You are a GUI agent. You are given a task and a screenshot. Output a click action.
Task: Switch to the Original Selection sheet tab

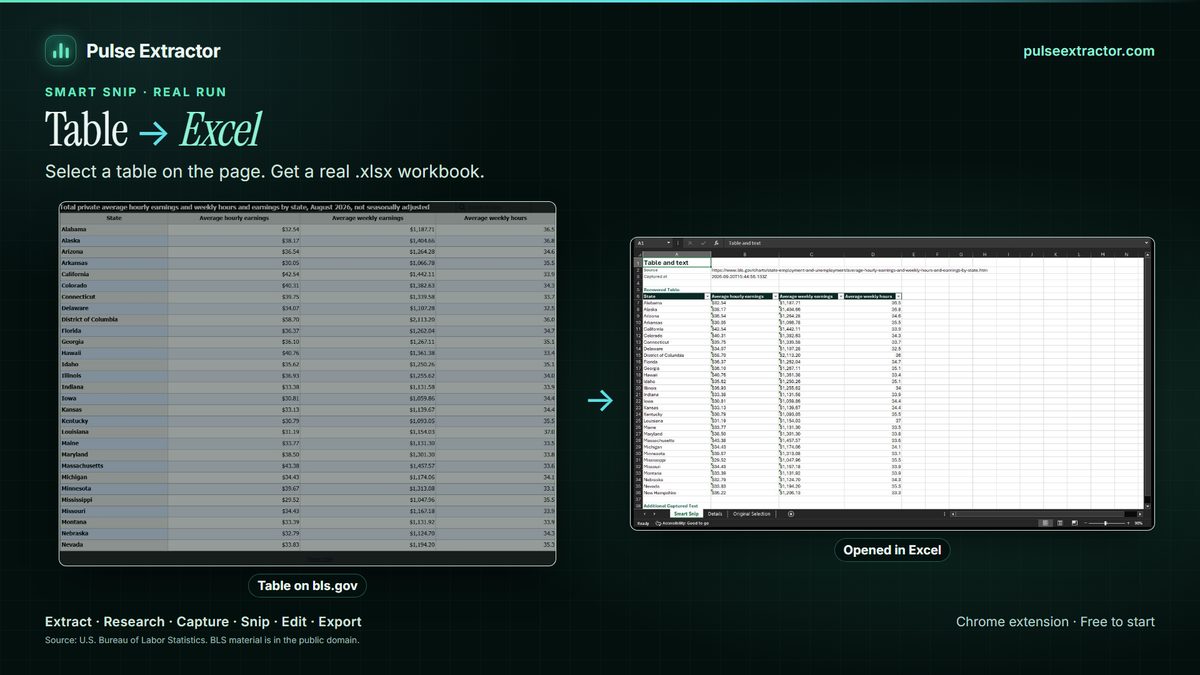coord(752,514)
